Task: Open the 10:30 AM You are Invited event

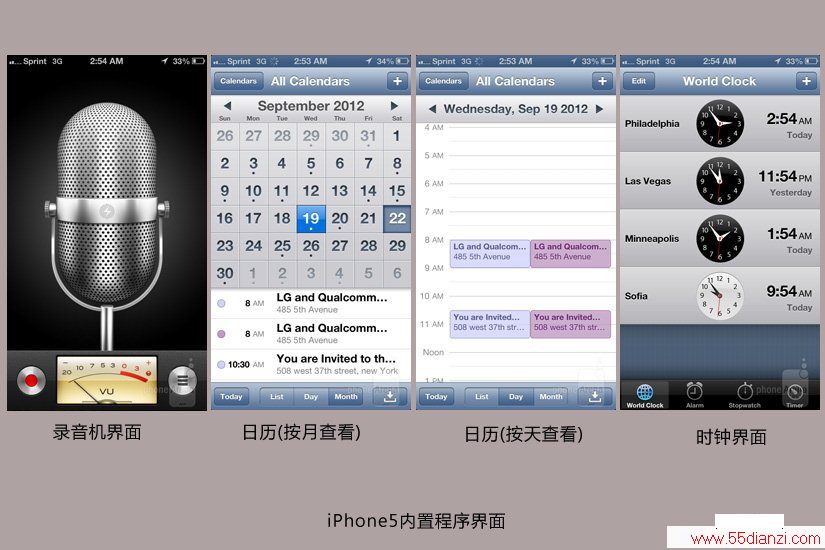Action: pos(311,364)
